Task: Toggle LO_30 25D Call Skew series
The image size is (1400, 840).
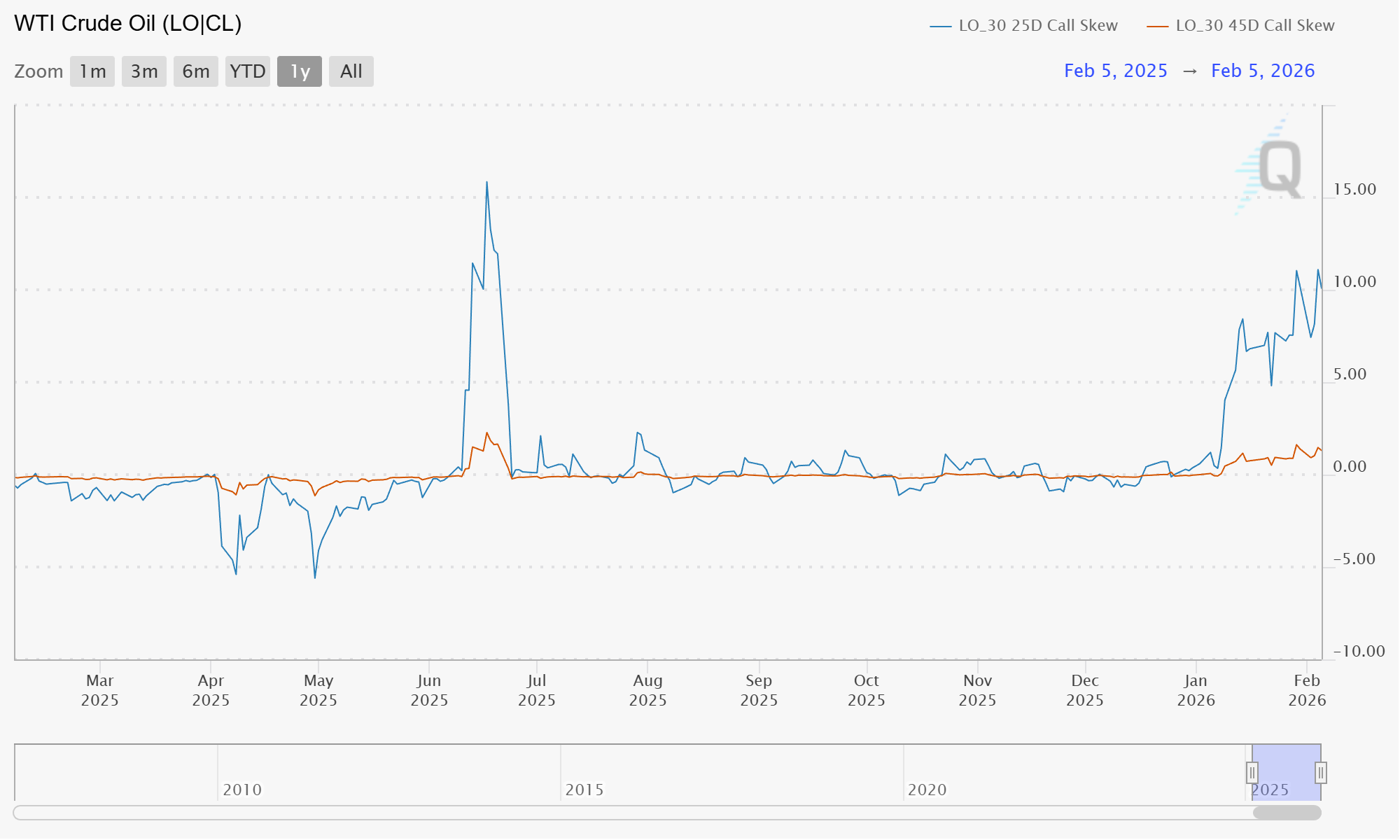Action: tap(1037, 26)
